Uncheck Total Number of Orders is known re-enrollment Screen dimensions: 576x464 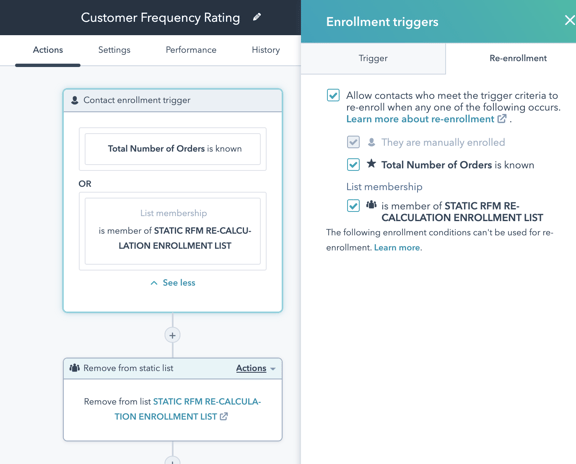[353, 165]
